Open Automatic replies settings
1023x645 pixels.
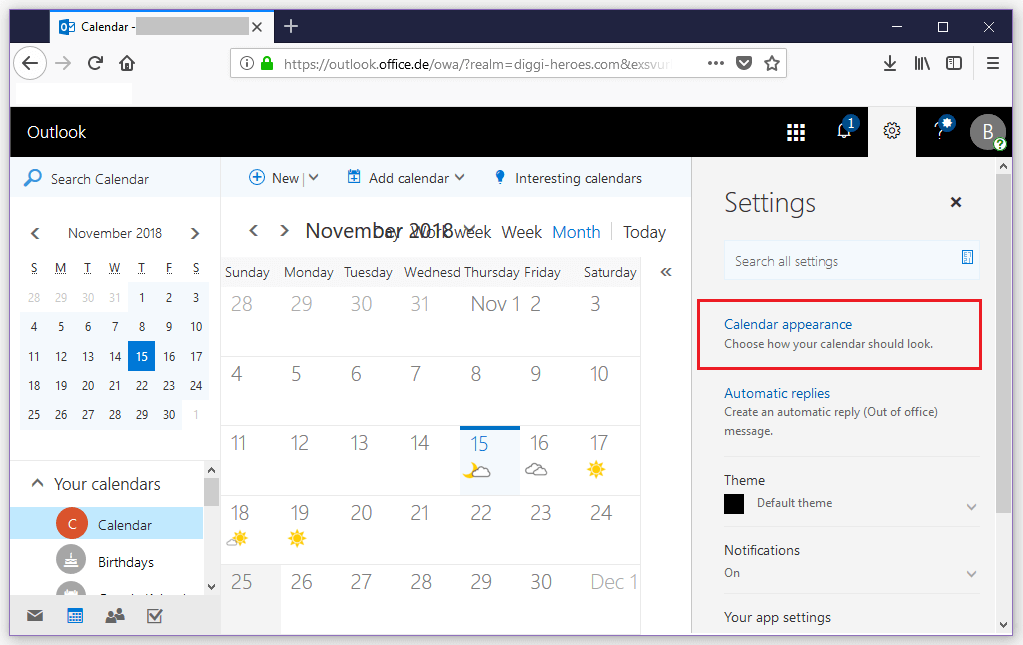click(776, 393)
